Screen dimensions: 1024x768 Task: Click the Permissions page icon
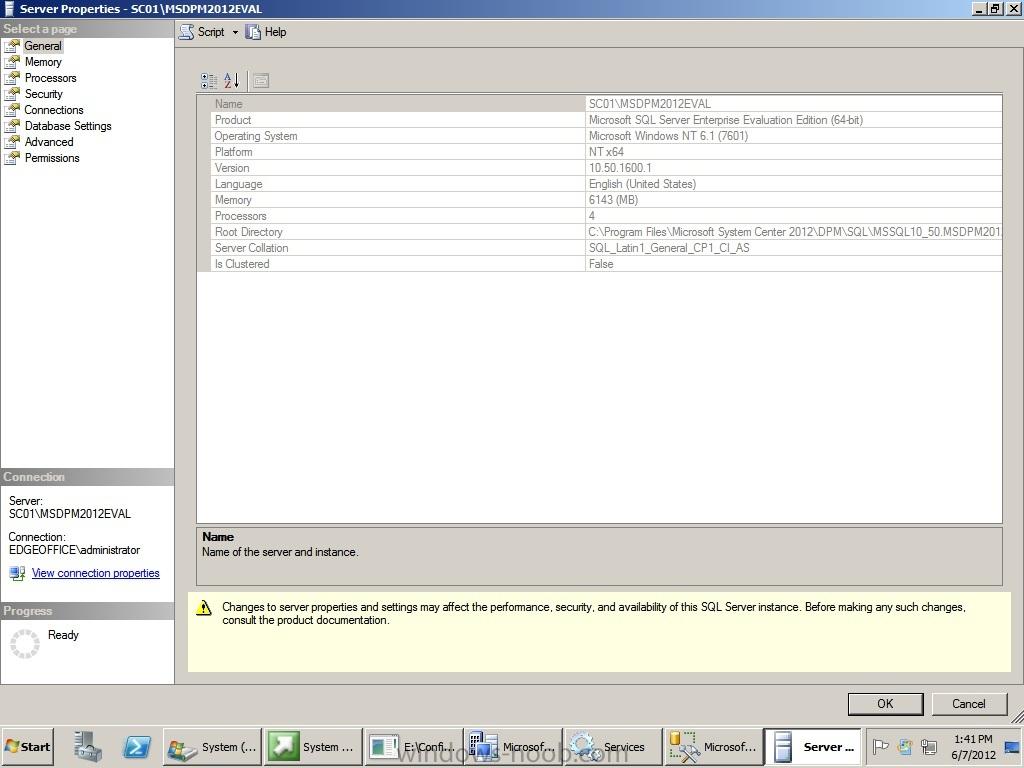pos(12,158)
